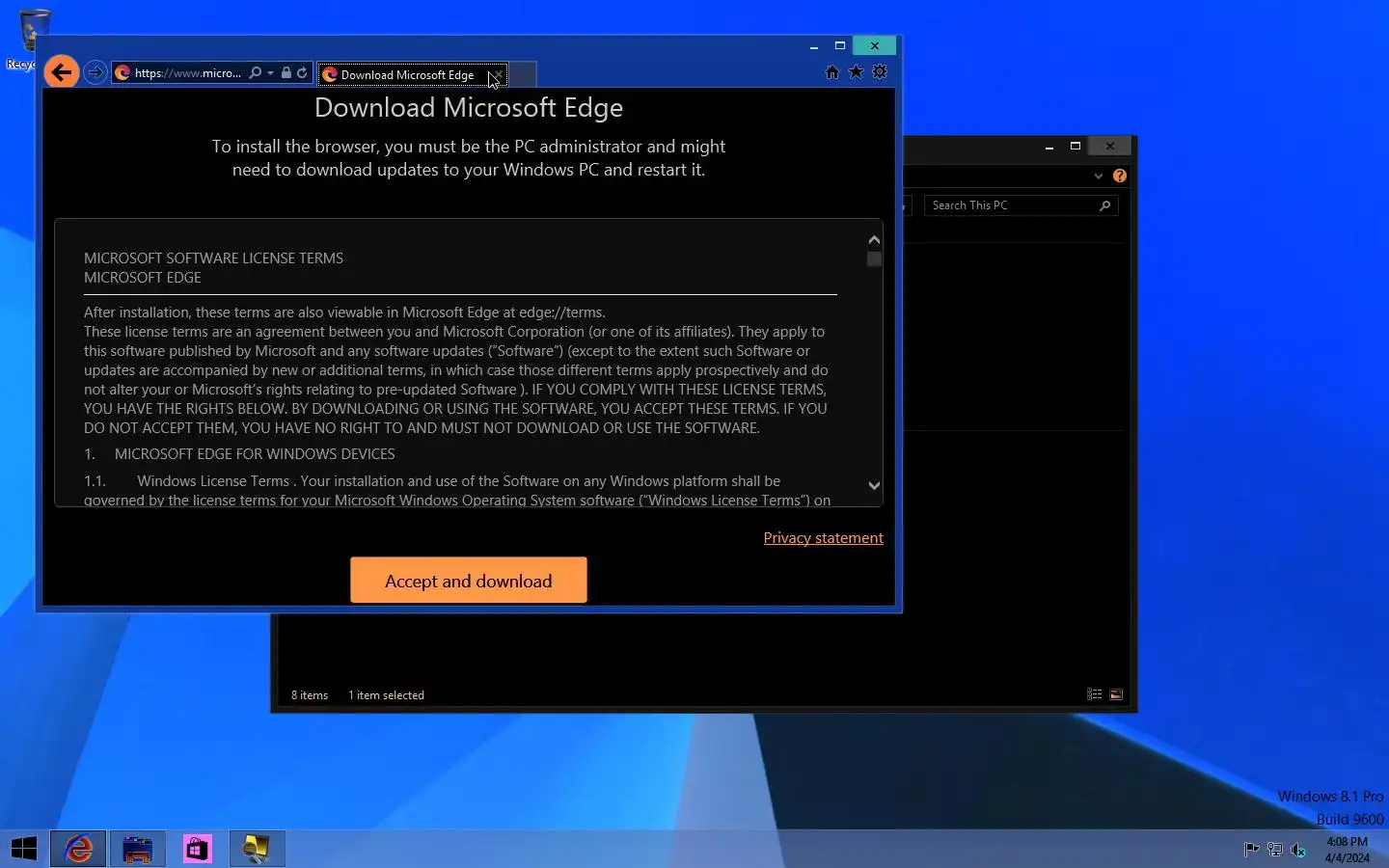Image resolution: width=1389 pixels, height=868 pixels.
Task: Minimize the Internet Explorer window
Action: tap(814, 46)
